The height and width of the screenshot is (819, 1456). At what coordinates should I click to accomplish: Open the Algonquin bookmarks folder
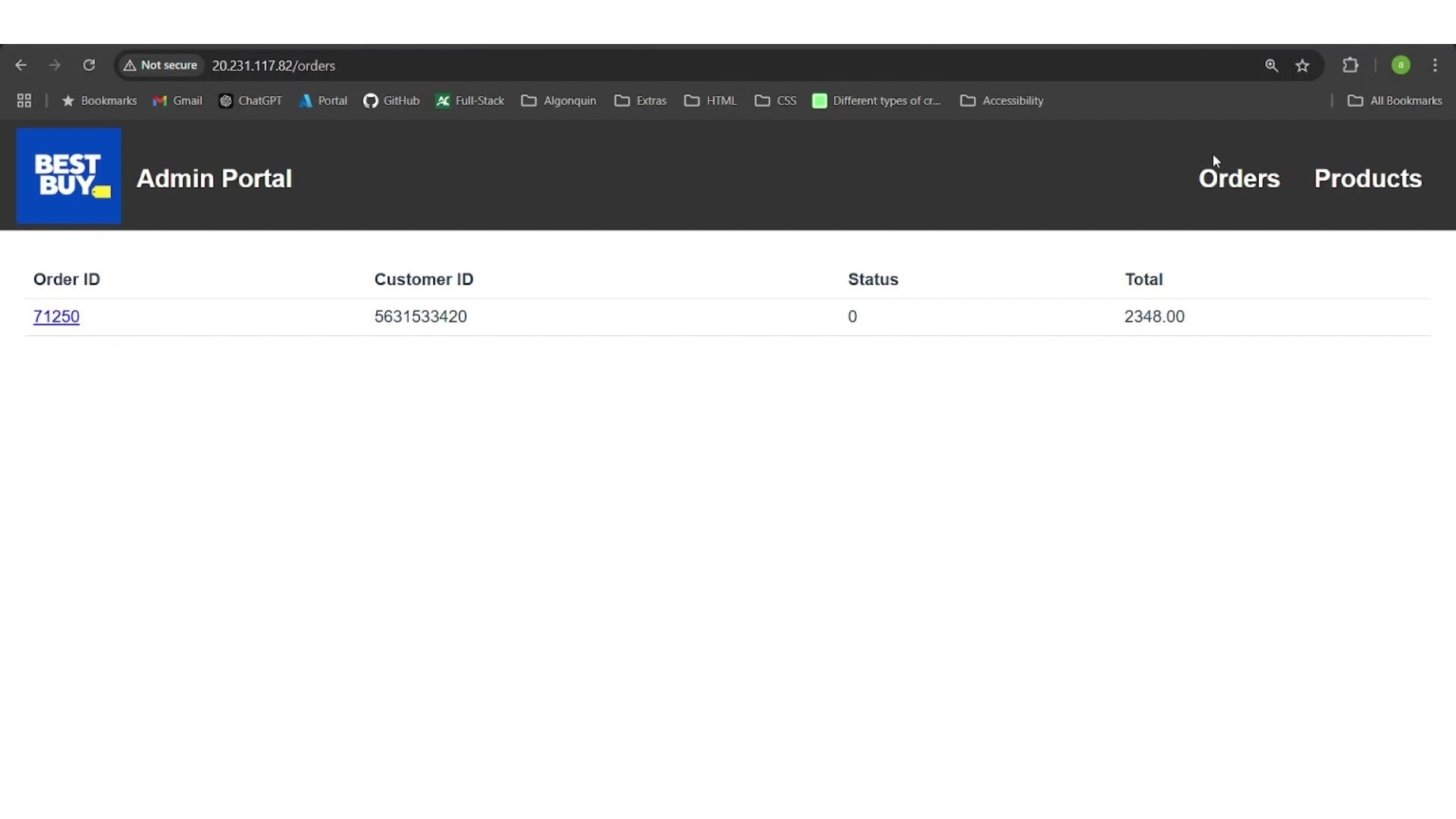pyautogui.click(x=559, y=101)
